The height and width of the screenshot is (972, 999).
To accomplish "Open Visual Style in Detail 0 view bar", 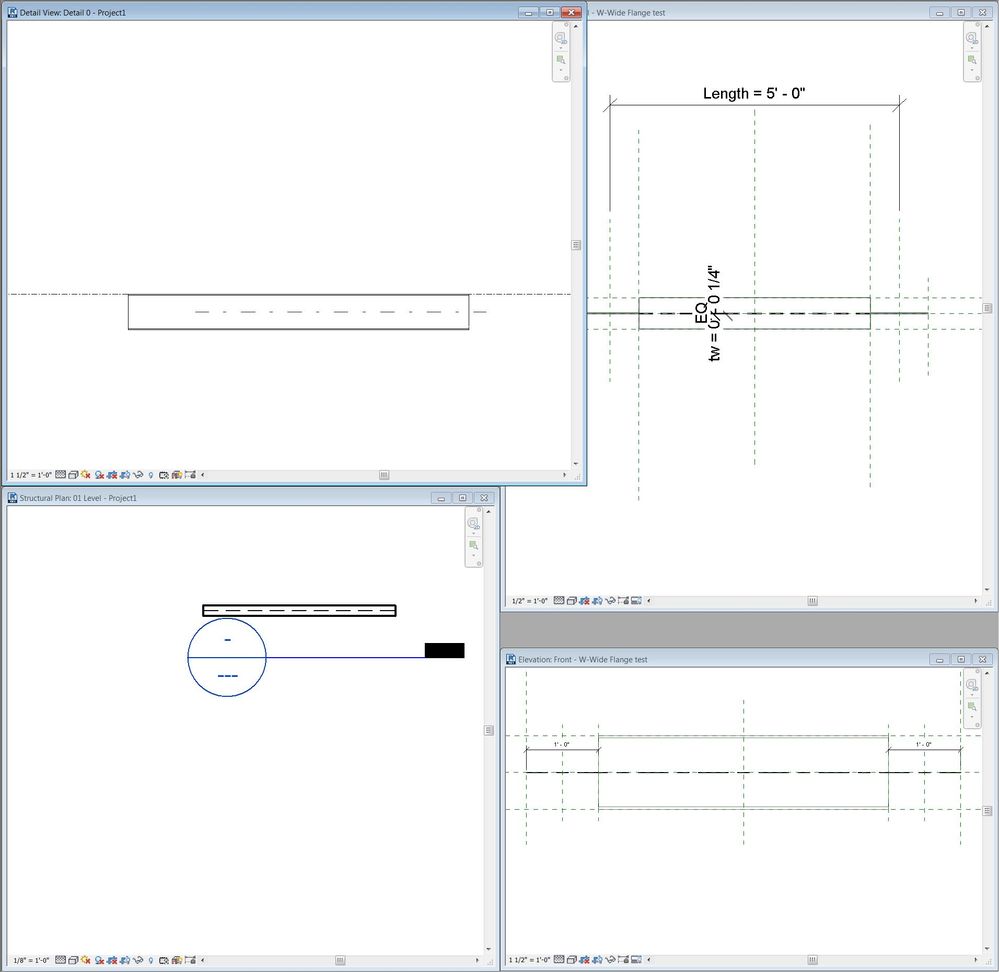I will point(73,475).
